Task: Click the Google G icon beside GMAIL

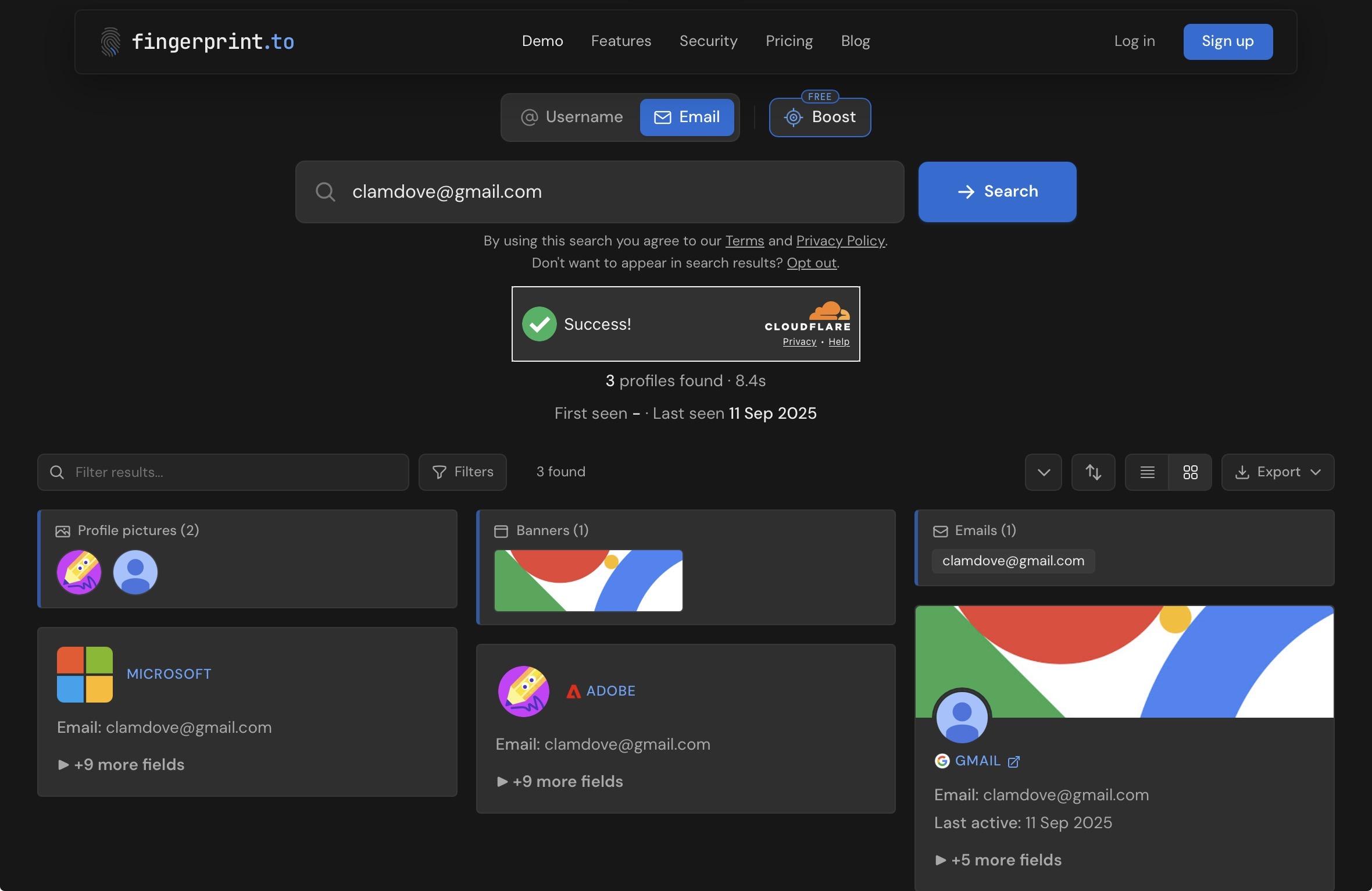Action: pyautogui.click(x=942, y=761)
